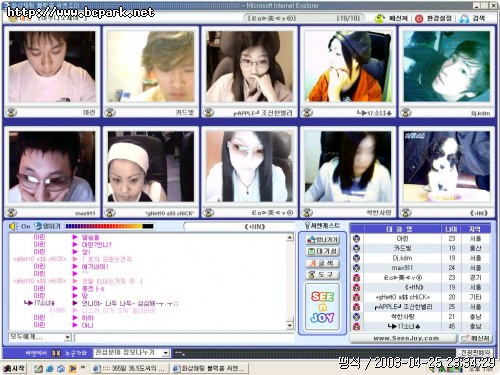Open 환경설정 settings via its red icon
500x375 pixels.
(419, 18)
